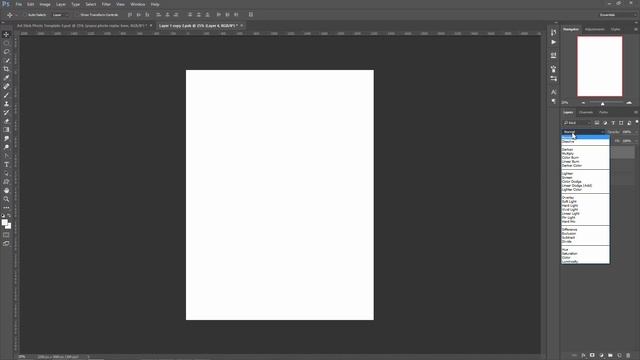The image size is (640, 360).
Task: Toggle filter for type layers
Action: 613,123
